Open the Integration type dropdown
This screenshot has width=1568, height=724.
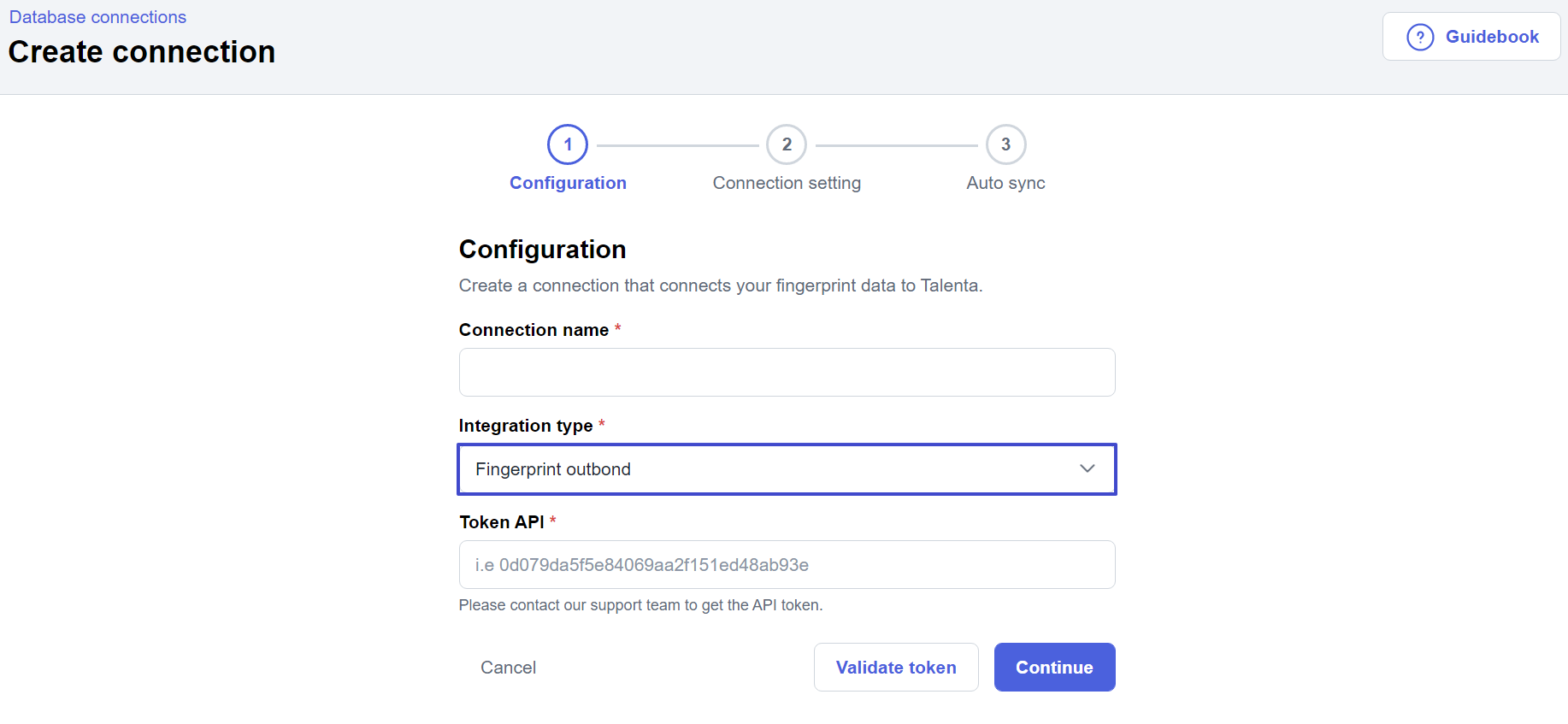tap(787, 469)
